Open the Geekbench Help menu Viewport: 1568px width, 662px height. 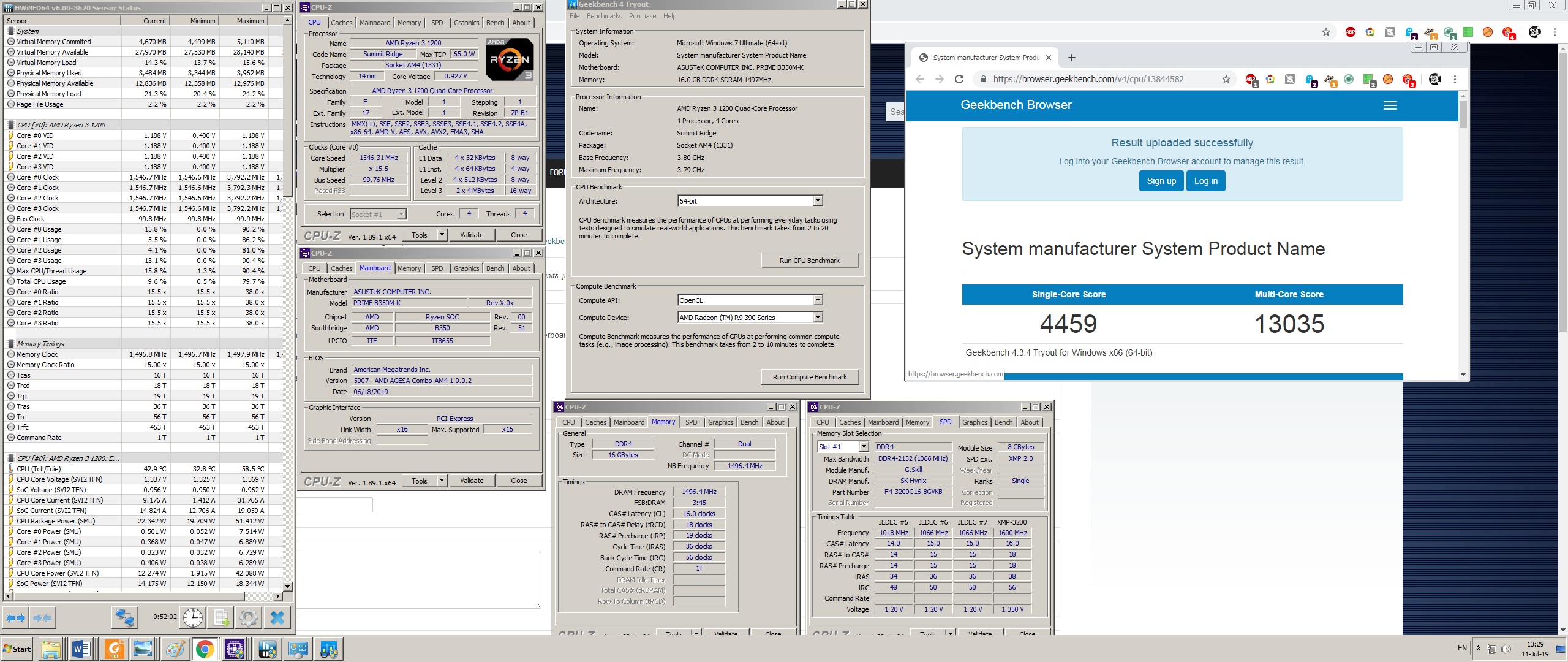pyautogui.click(x=670, y=16)
